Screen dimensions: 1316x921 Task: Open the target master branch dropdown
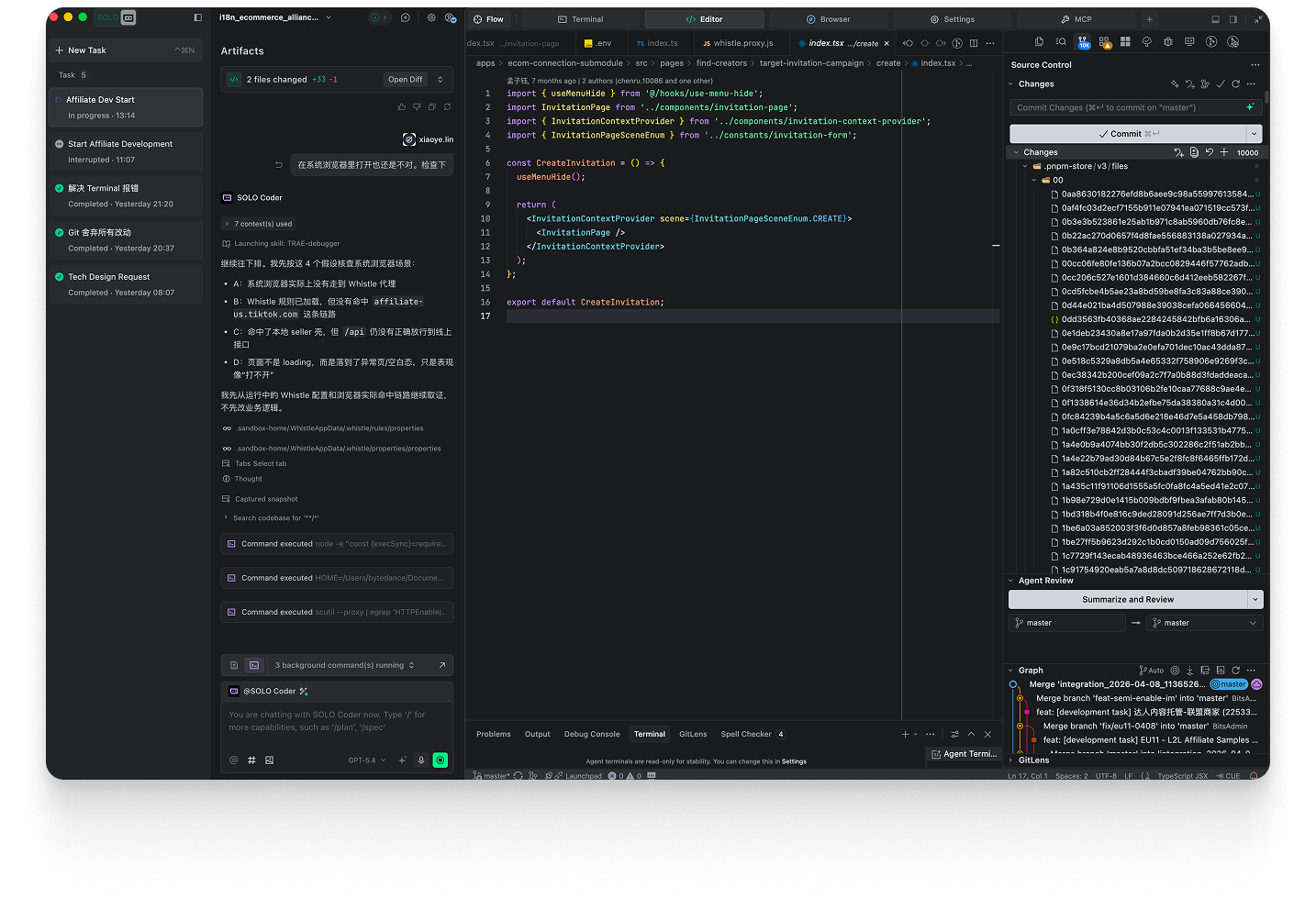pyautogui.click(x=1206, y=623)
